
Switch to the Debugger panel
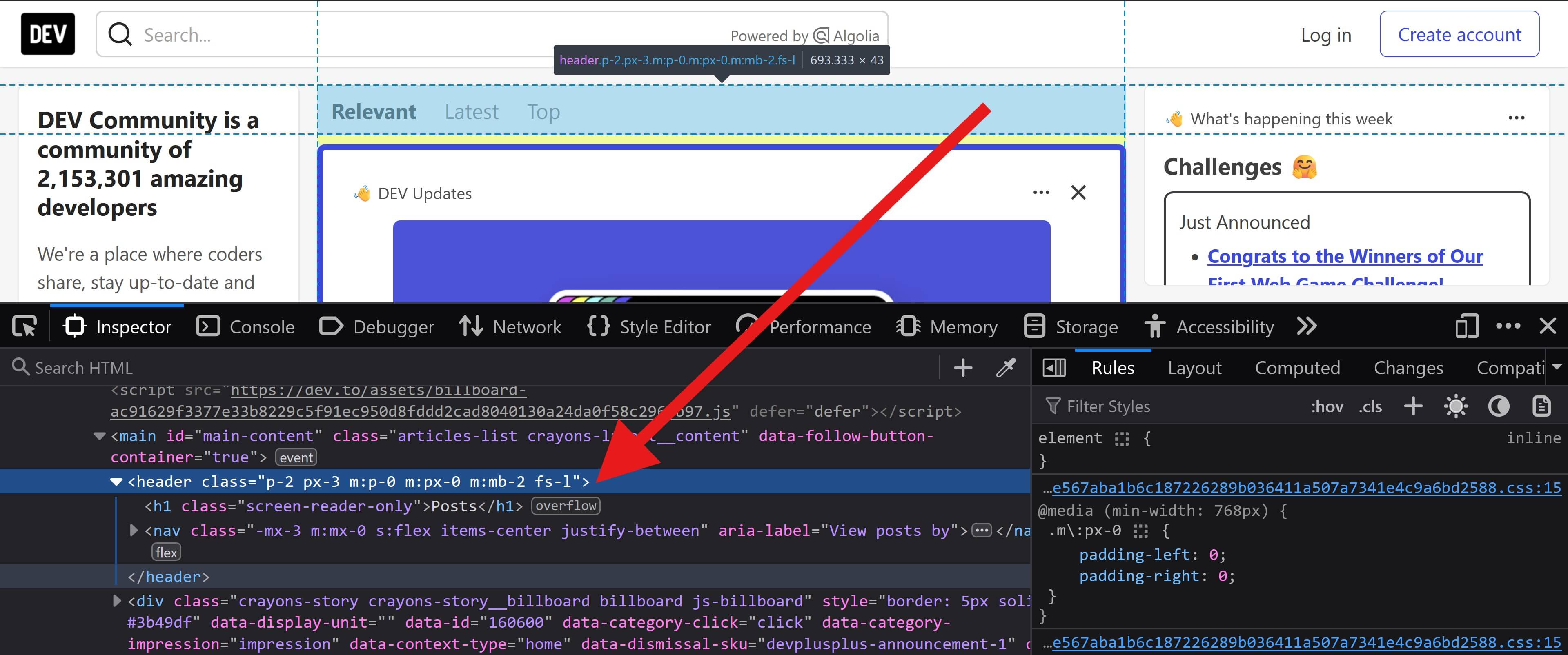tap(377, 326)
